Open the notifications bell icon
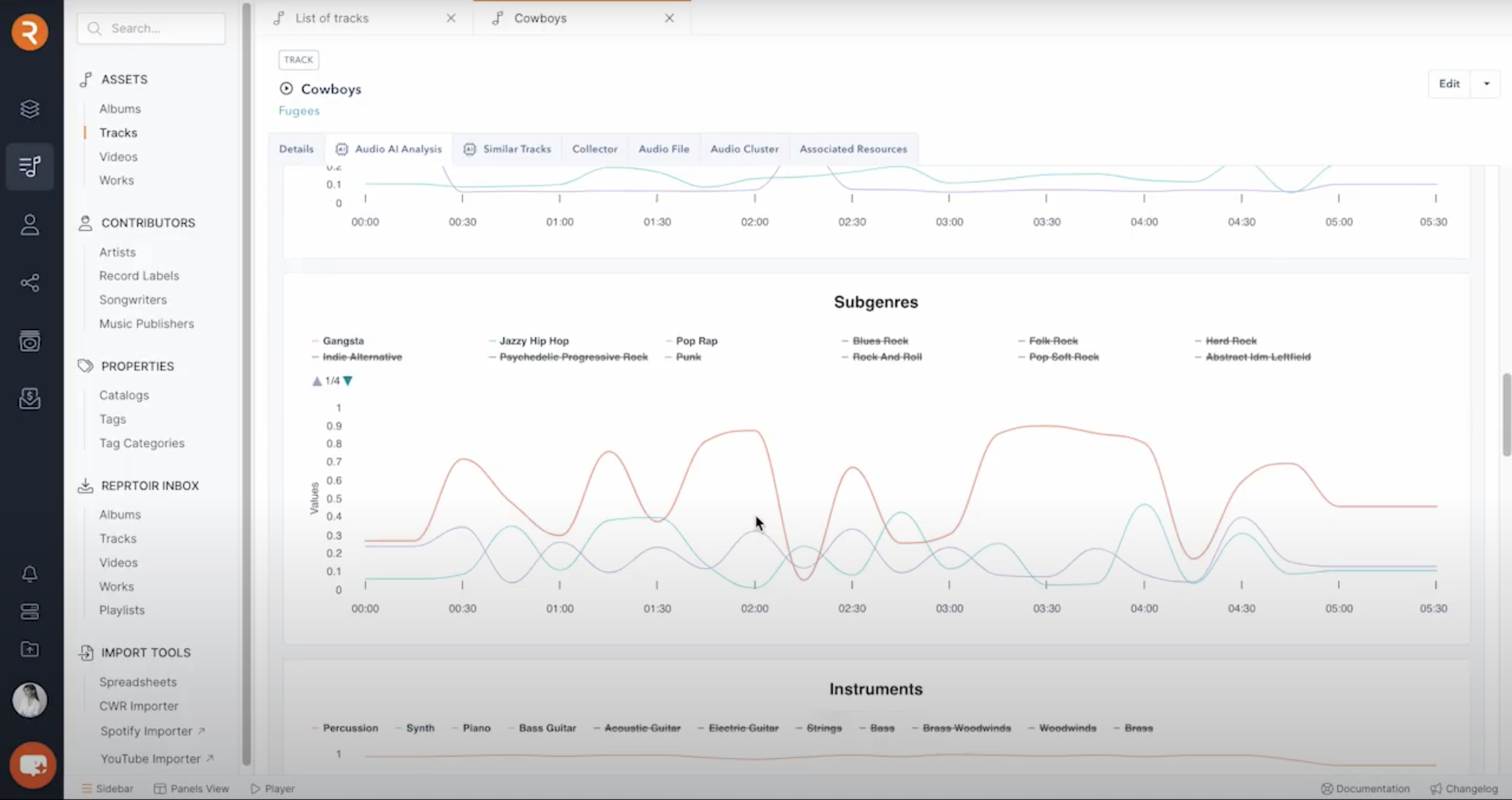Viewport: 1512px width, 800px height. (30, 574)
